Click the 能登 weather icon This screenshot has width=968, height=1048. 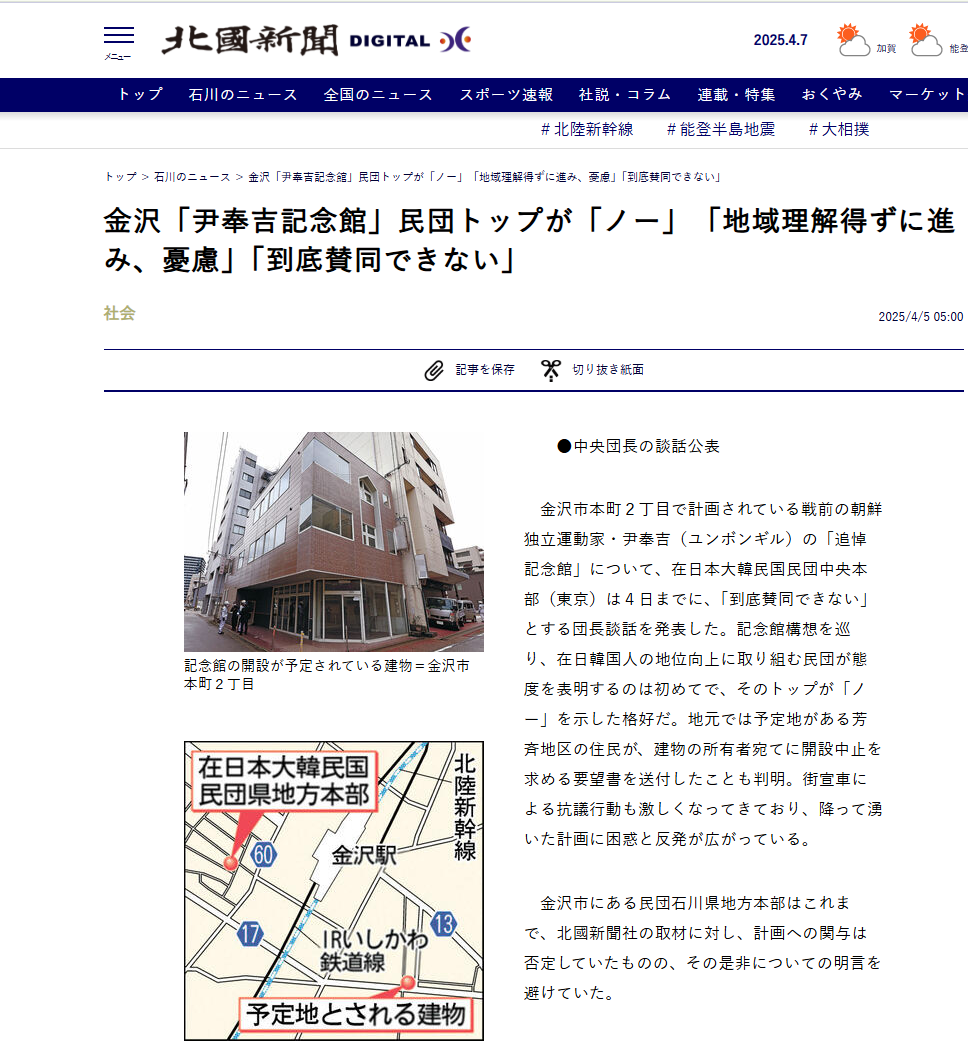(926, 40)
